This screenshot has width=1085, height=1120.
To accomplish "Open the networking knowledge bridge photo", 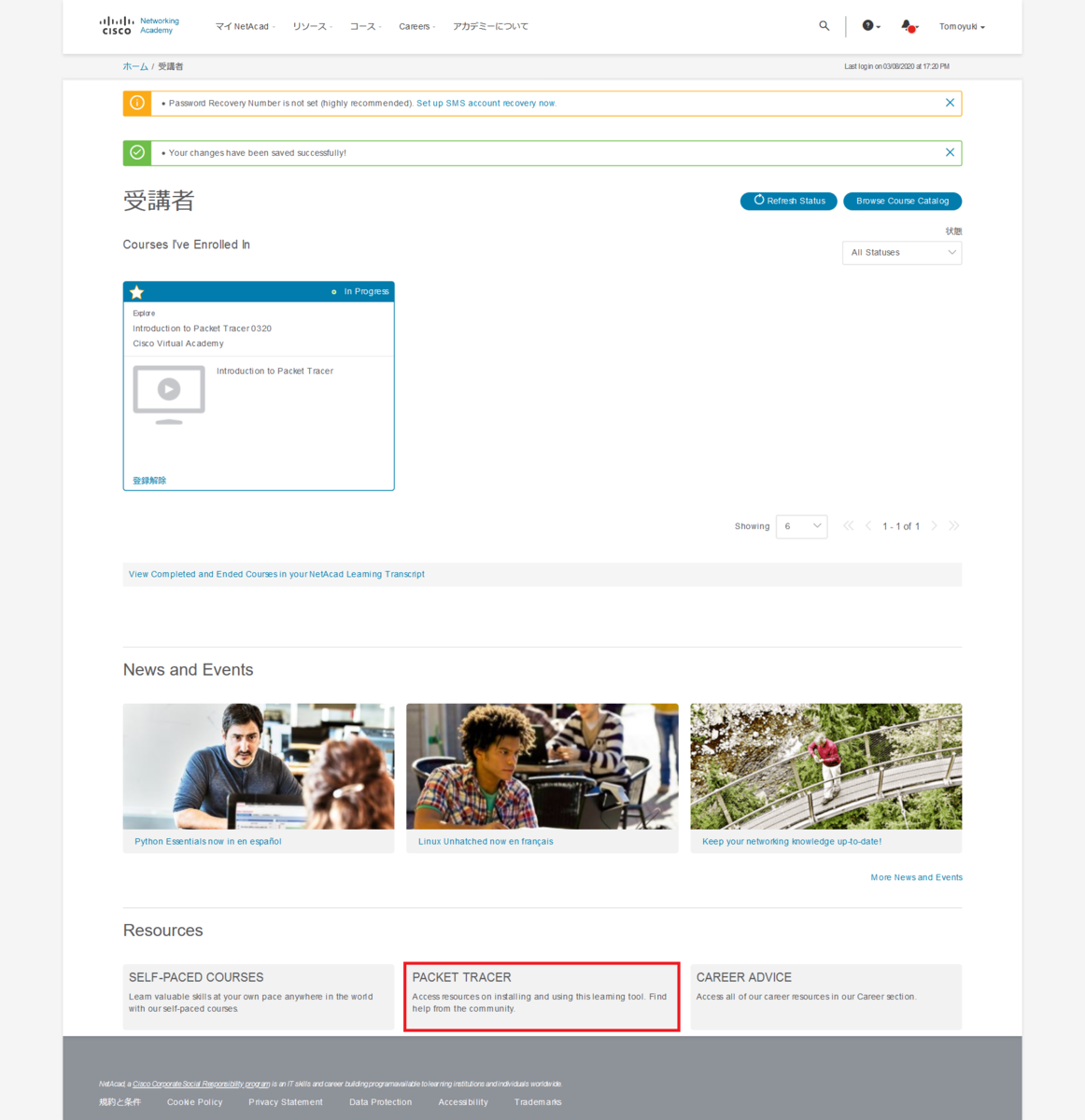I will [825, 766].
